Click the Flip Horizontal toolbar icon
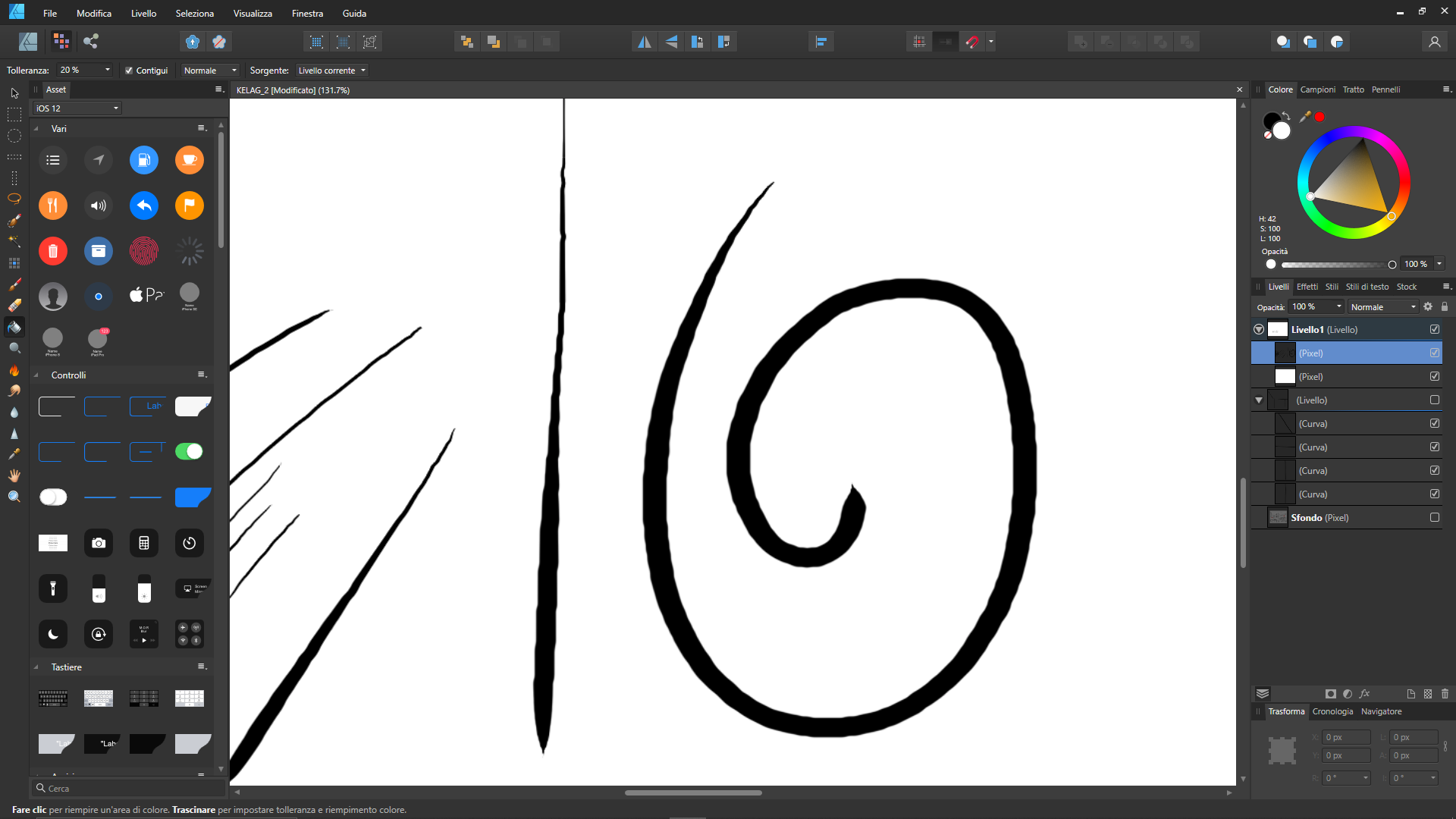The height and width of the screenshot is (819, 1456). (644, 42)
